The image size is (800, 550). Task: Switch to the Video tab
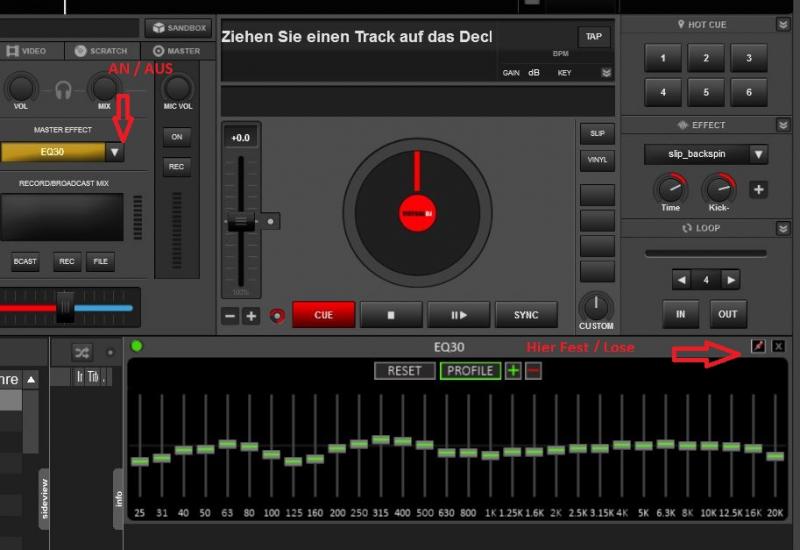pyautogui.click(x=27, y=51)
